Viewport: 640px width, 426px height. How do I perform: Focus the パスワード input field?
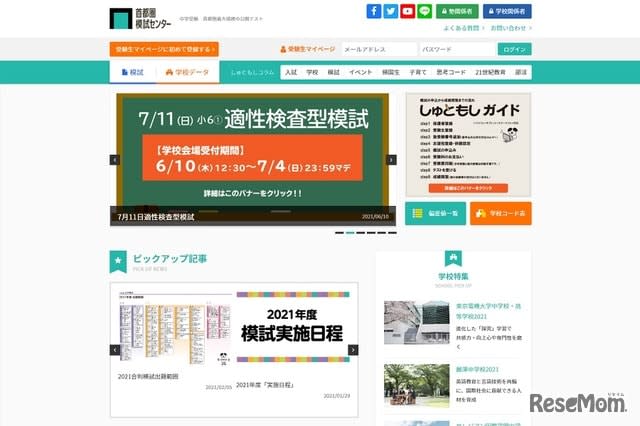tap(458, 49)
